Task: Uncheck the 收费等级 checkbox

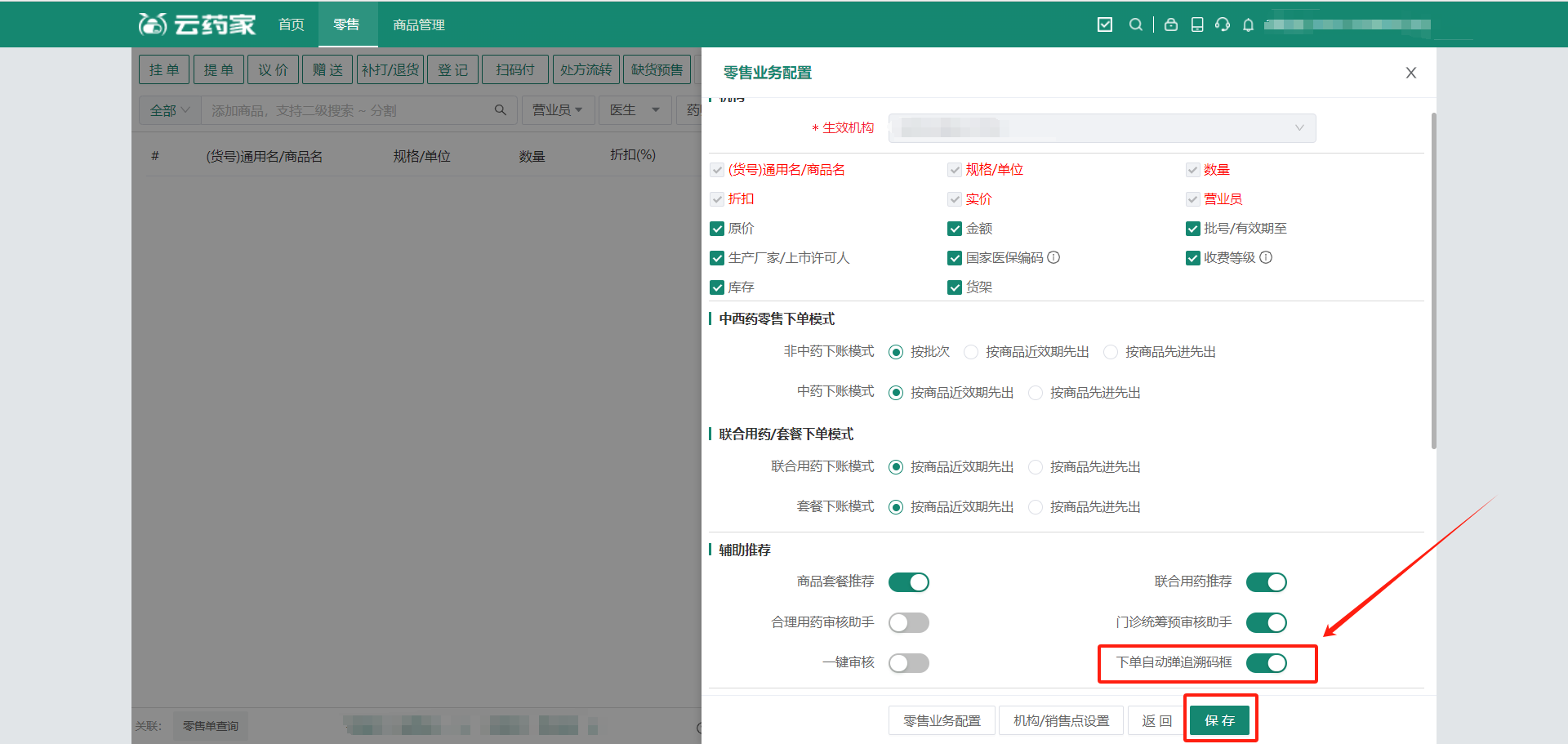Action: [x=1192, y=258]
